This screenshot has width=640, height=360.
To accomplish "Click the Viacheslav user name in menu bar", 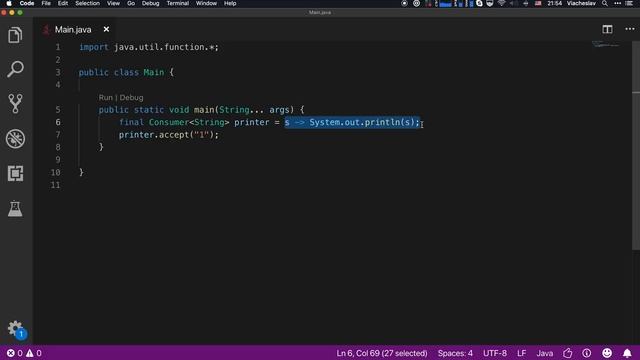I will coord(581,3).
